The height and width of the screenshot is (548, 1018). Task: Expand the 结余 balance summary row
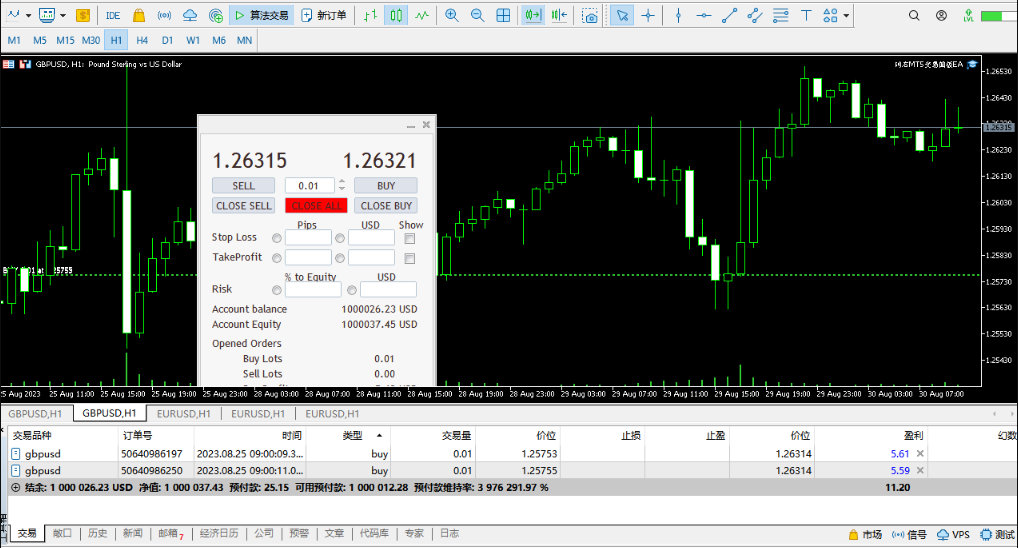16,488
